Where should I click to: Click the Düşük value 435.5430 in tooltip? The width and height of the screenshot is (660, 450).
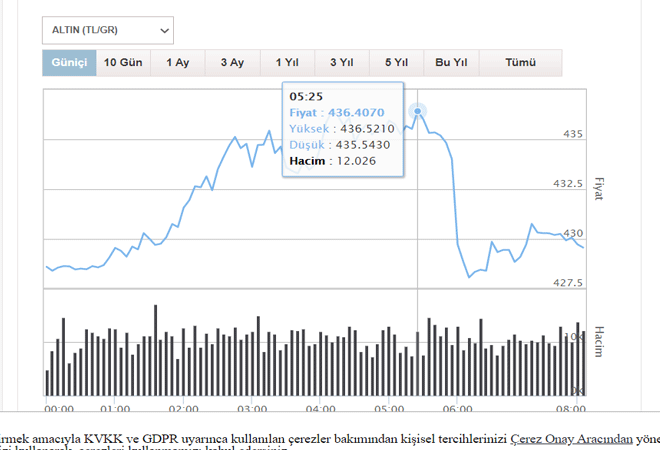click(363, 145)
